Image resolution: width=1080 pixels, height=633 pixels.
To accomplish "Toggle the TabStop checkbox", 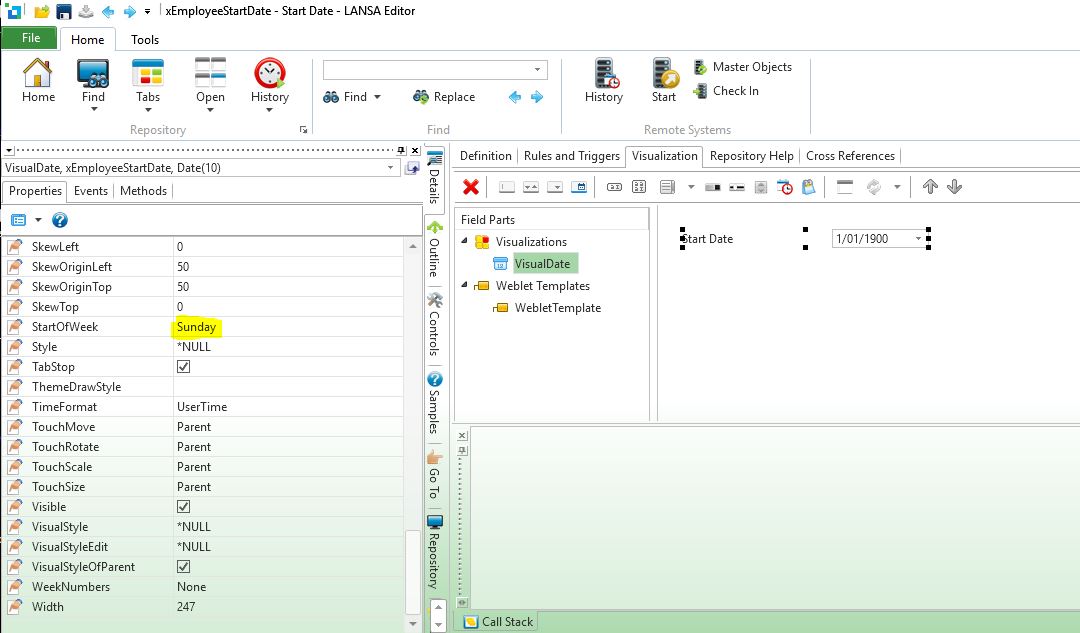I will pos(183,367).
